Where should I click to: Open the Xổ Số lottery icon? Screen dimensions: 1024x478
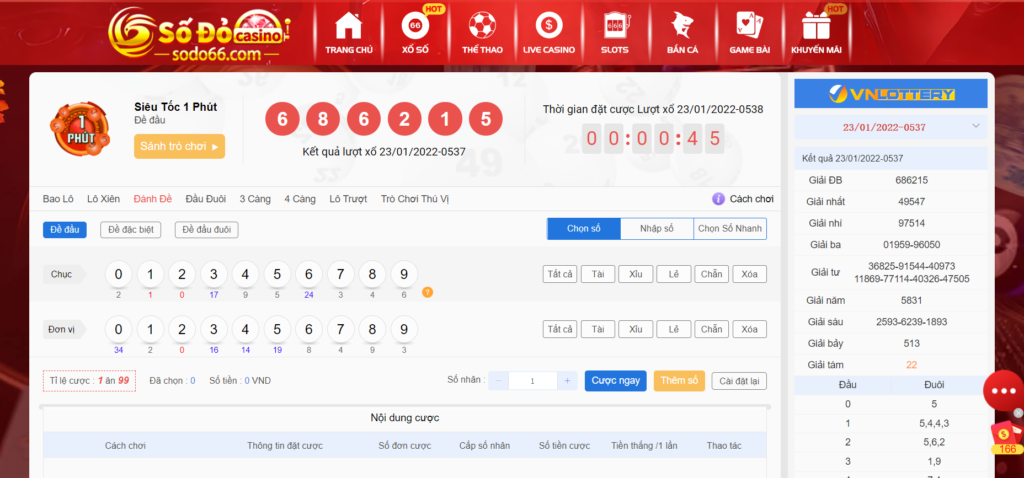[x=415, y=26]
